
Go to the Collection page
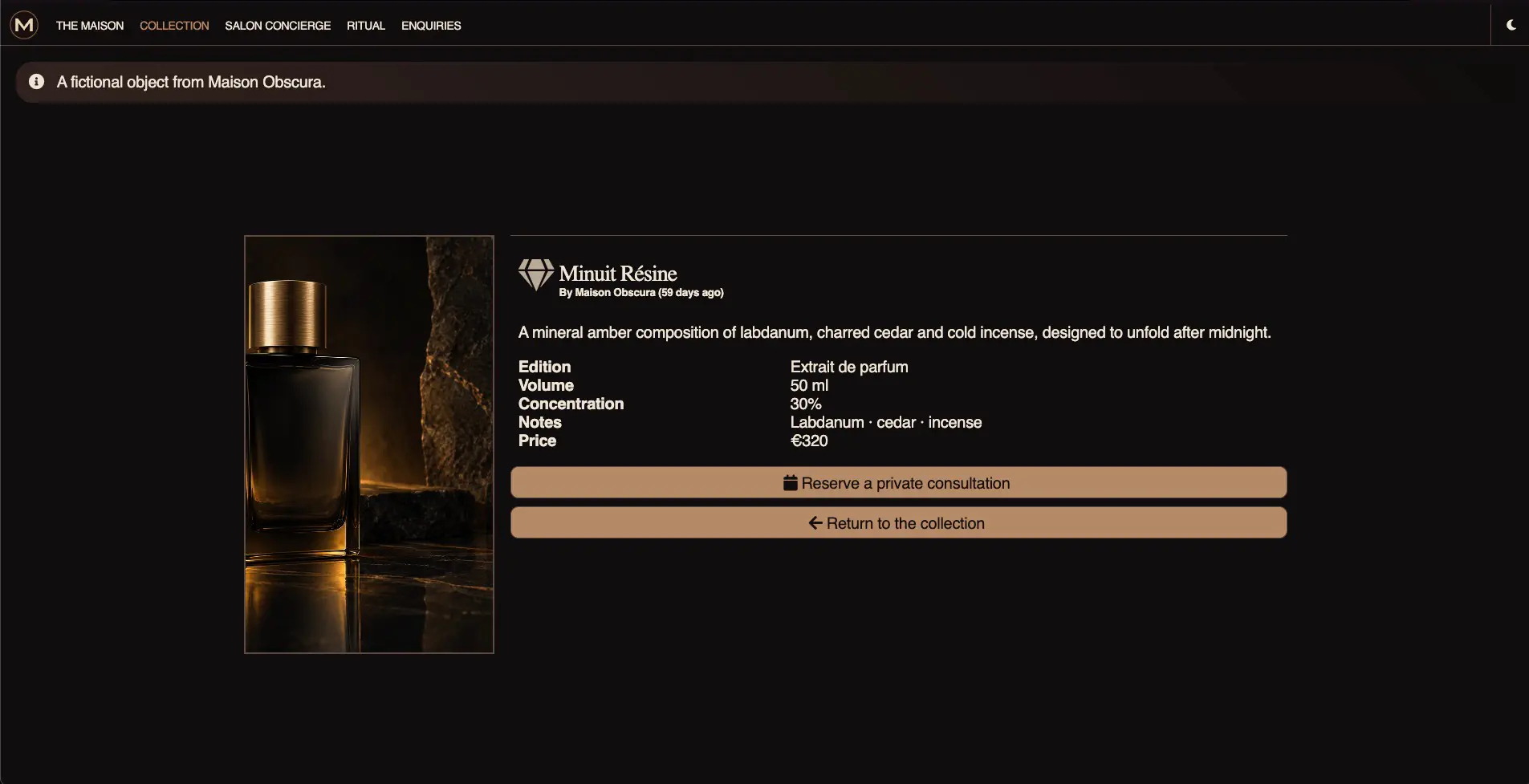click(x=174, y=26)
